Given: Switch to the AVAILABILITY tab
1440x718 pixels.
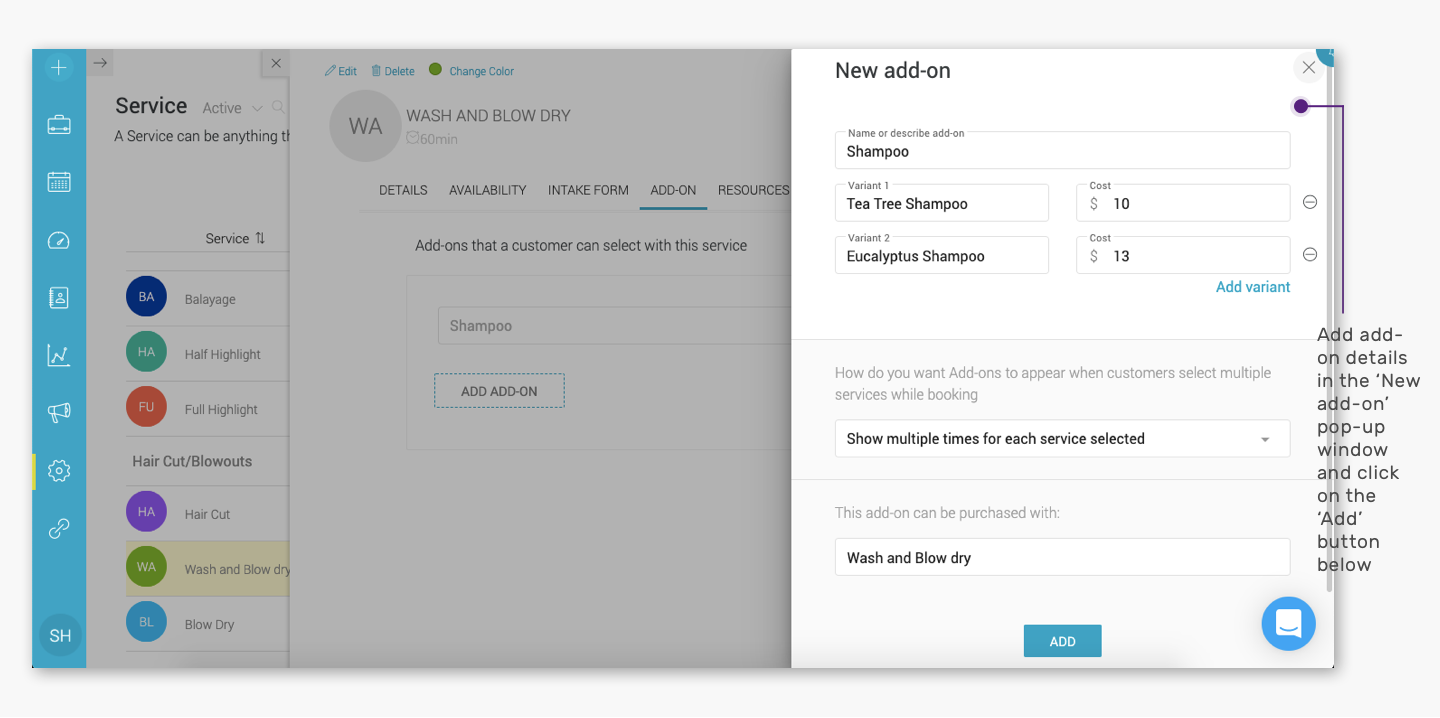Looking at the screenshot, I should pos(487,190).
